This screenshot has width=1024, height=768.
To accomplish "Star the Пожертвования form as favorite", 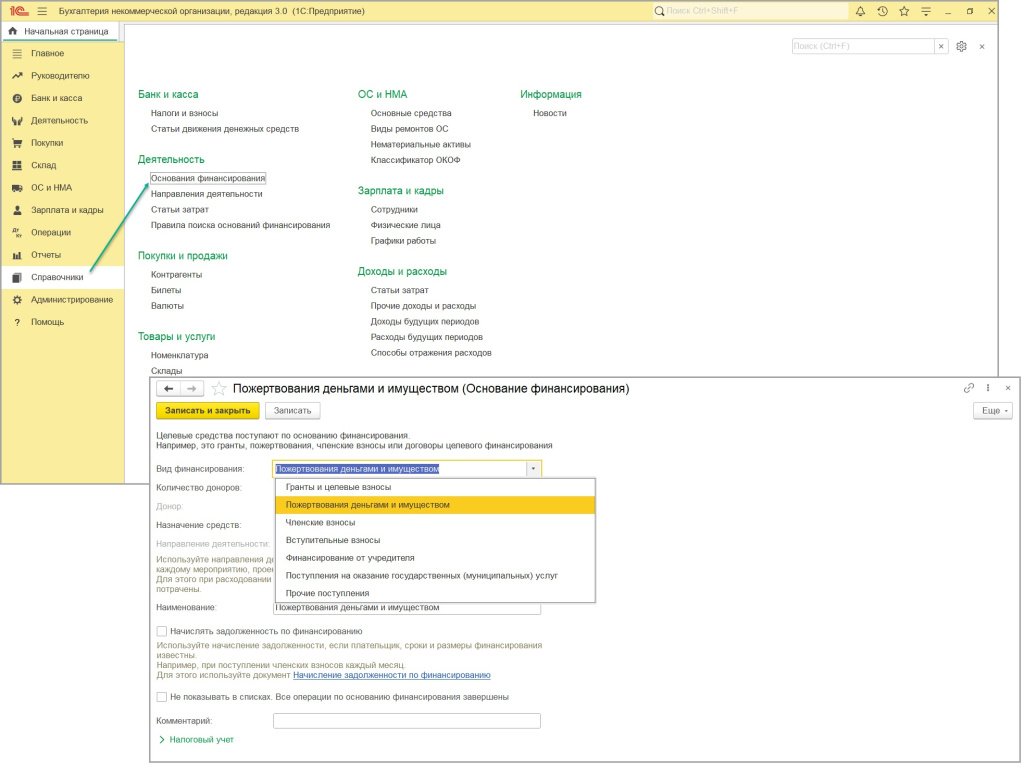I will [219, 388].
